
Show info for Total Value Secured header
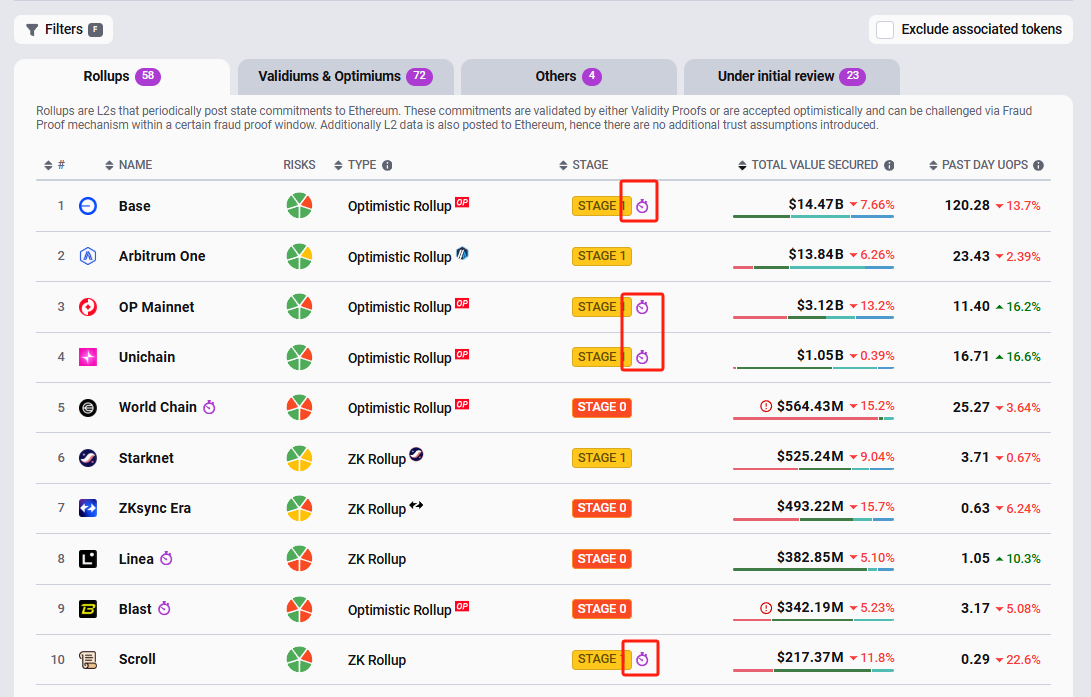click(x=889, y=166)
